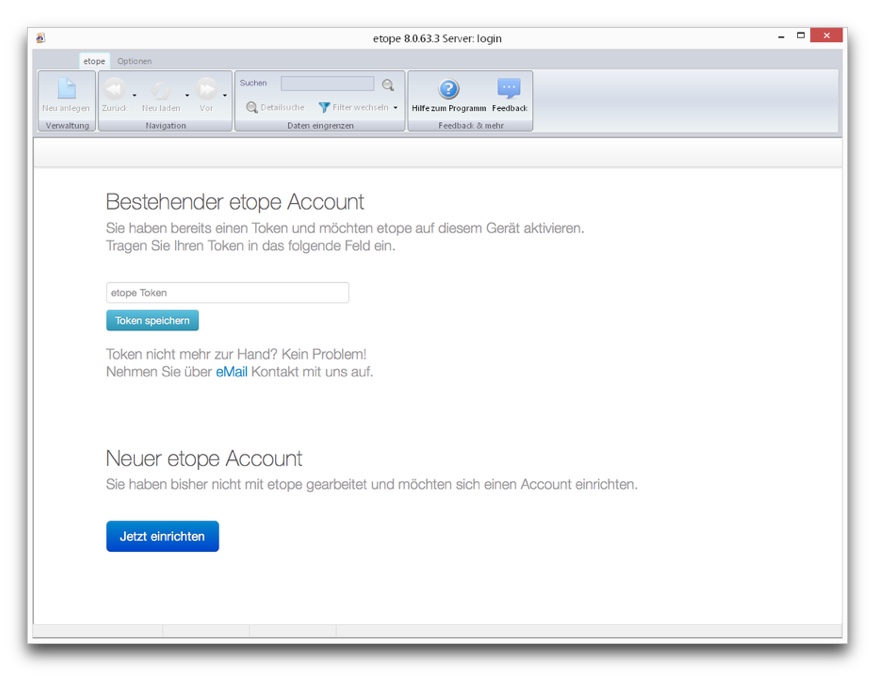Focus the etope Token input field
Image resolution: width=872 pixels, height=677 pixels.
point(227,293)
